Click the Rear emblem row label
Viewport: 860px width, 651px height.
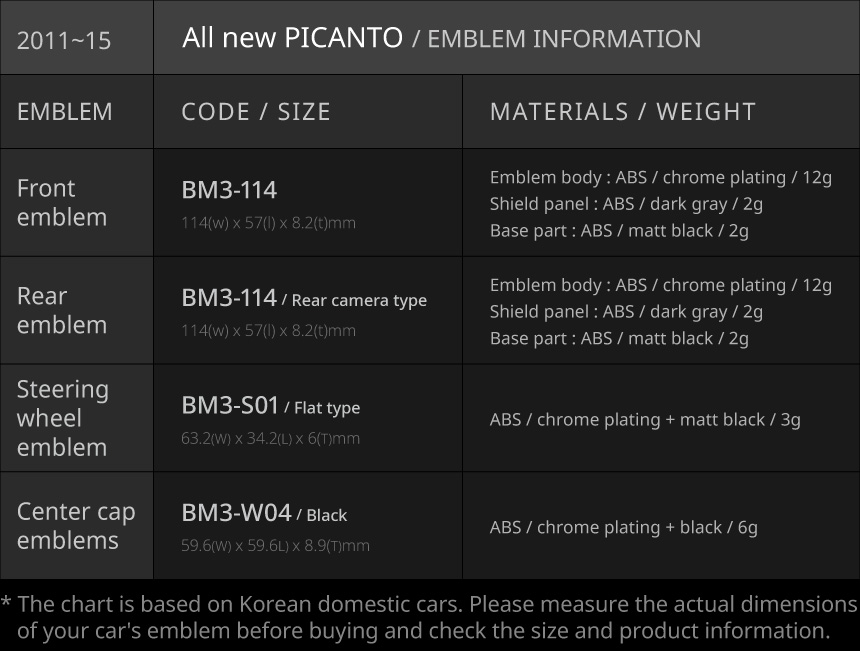pyautogui.click(x=62, y=310)
